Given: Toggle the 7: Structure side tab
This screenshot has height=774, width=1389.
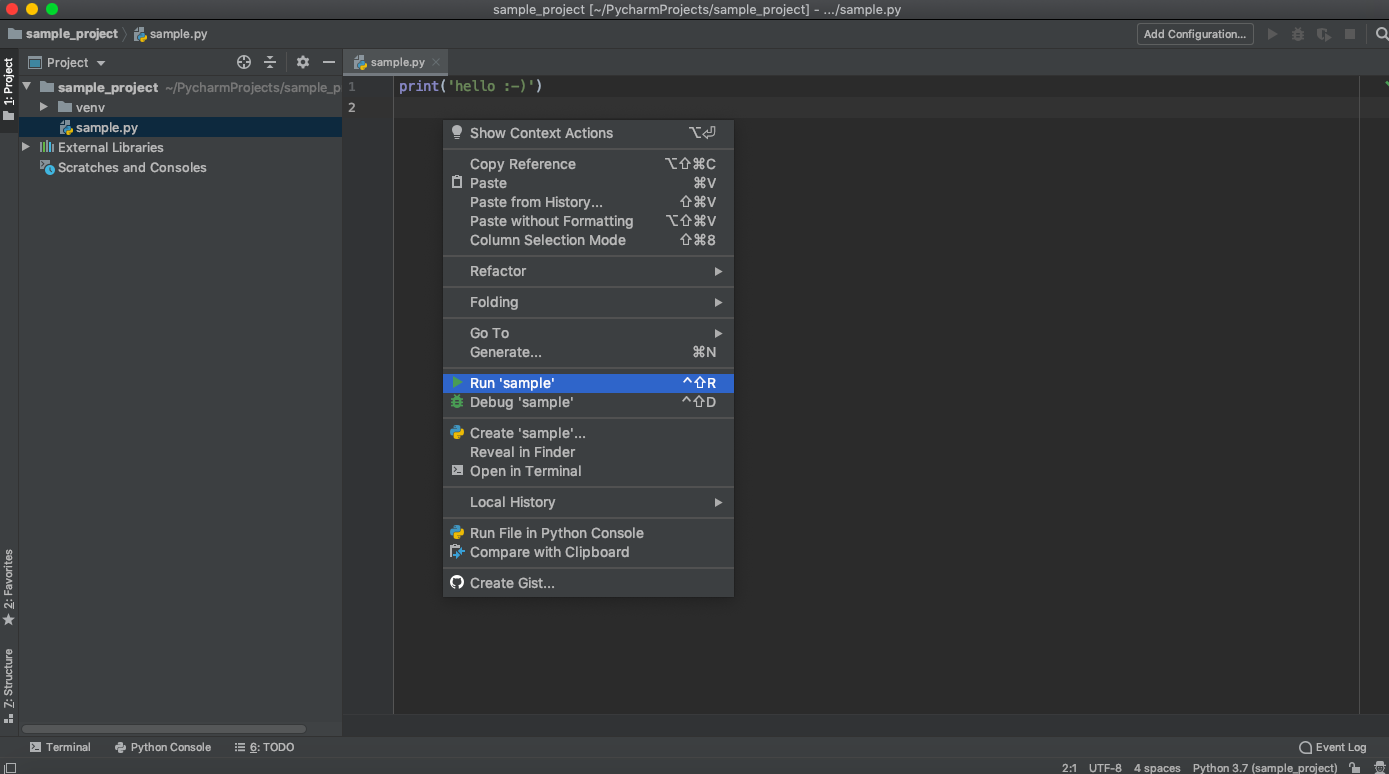Looking at the screenshot, I should click(x=9, y=685).
